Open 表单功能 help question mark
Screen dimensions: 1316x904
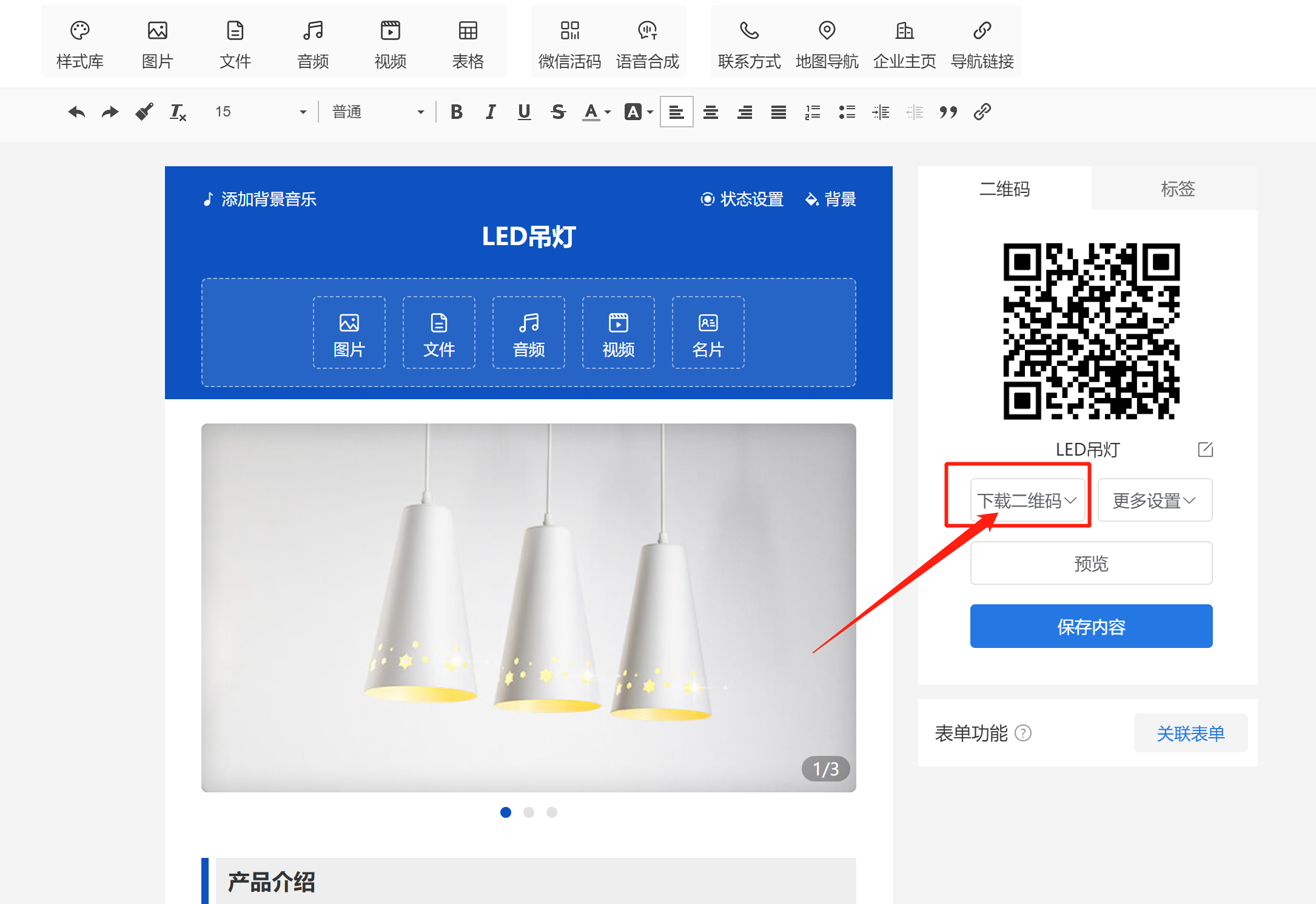(x=1023, y=733)
